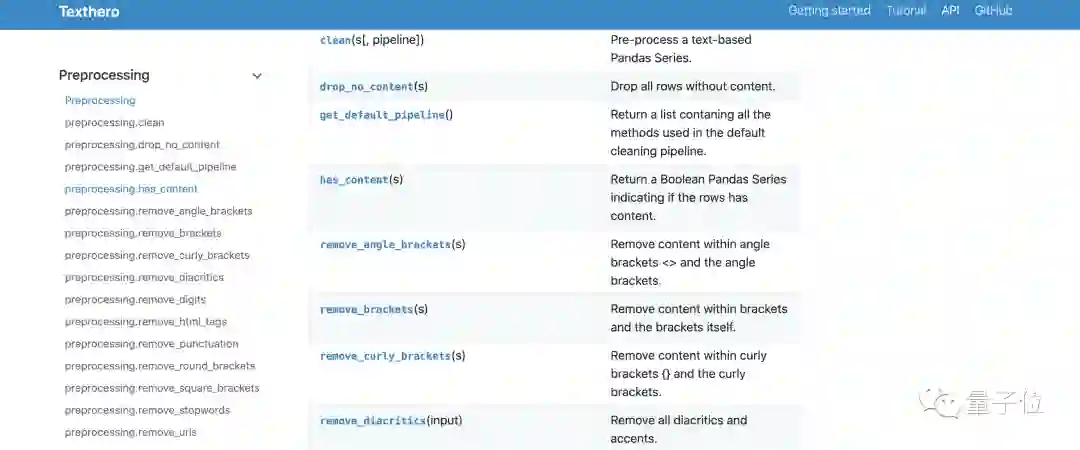Click remove_curly_brackets function link in table
The image size is (1080, 450).
coord(385,356)
